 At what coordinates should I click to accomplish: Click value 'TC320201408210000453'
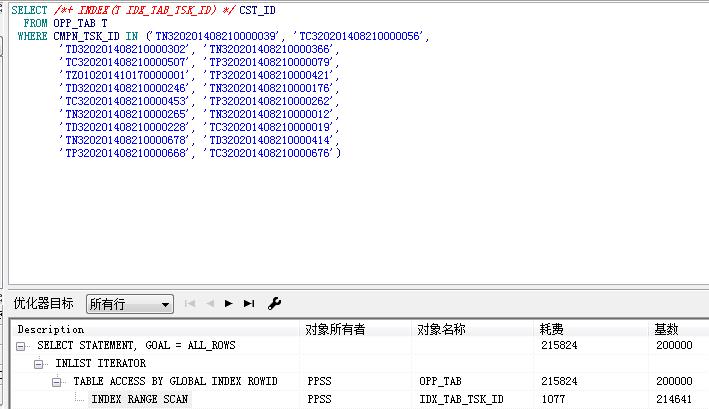click(x=125, y=101)
